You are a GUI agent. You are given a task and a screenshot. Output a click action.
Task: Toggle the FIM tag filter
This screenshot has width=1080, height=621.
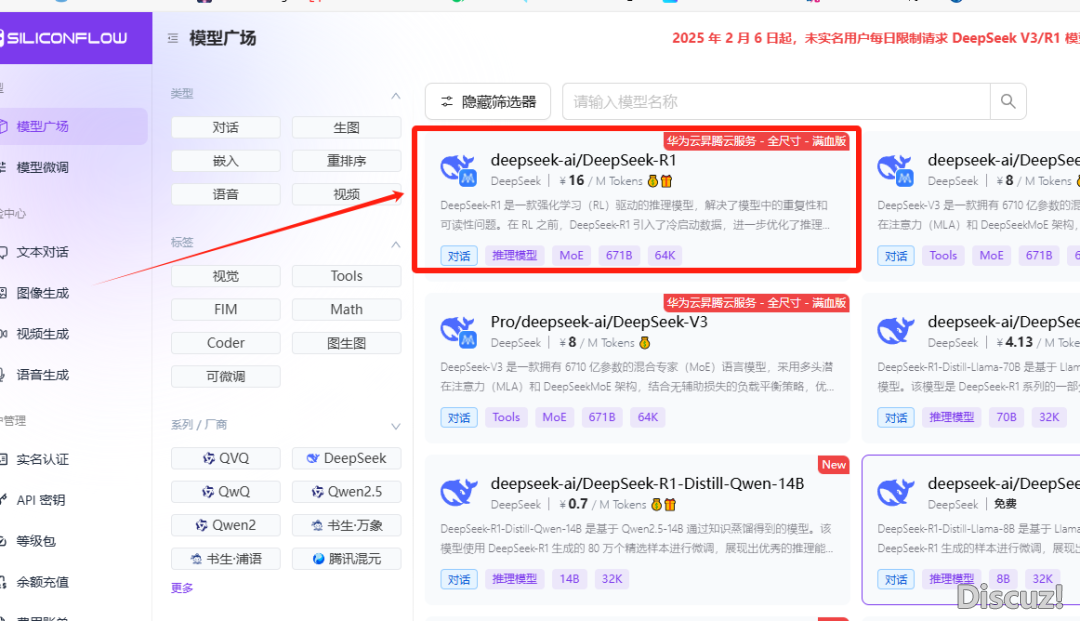(226, 310)
